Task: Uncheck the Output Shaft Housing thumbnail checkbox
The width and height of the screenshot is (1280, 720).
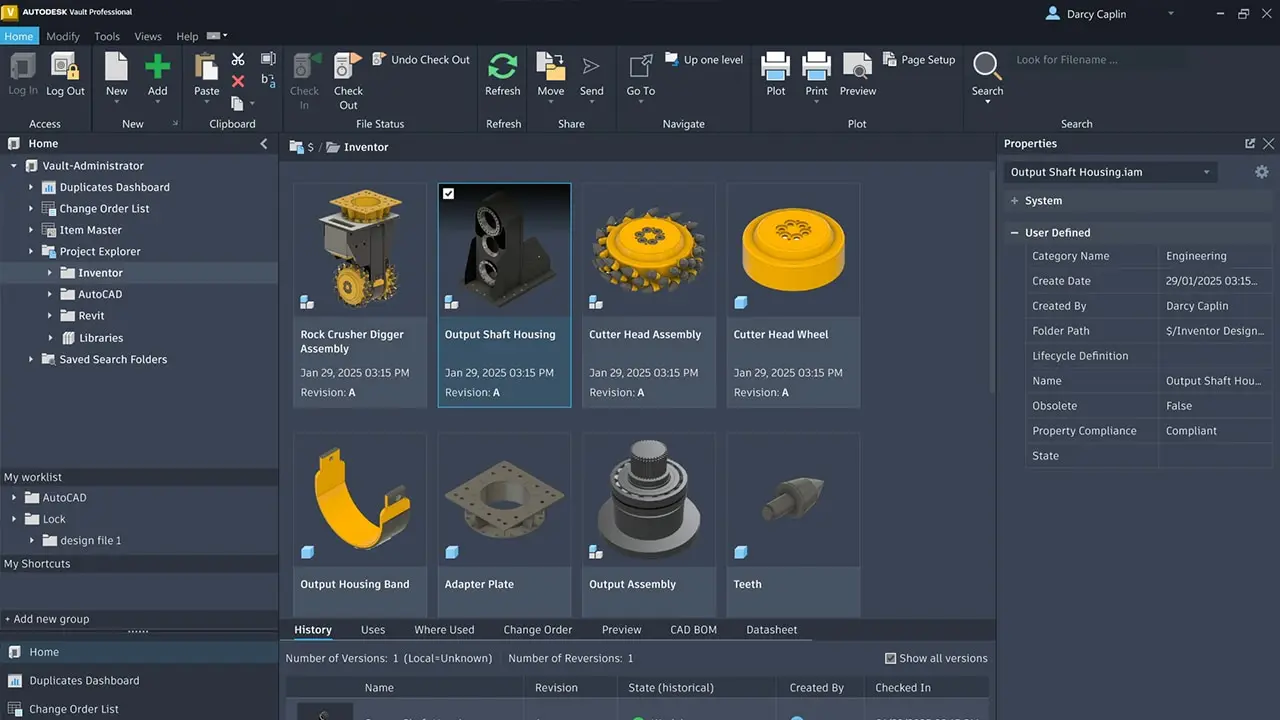Action: pos(448,193)
